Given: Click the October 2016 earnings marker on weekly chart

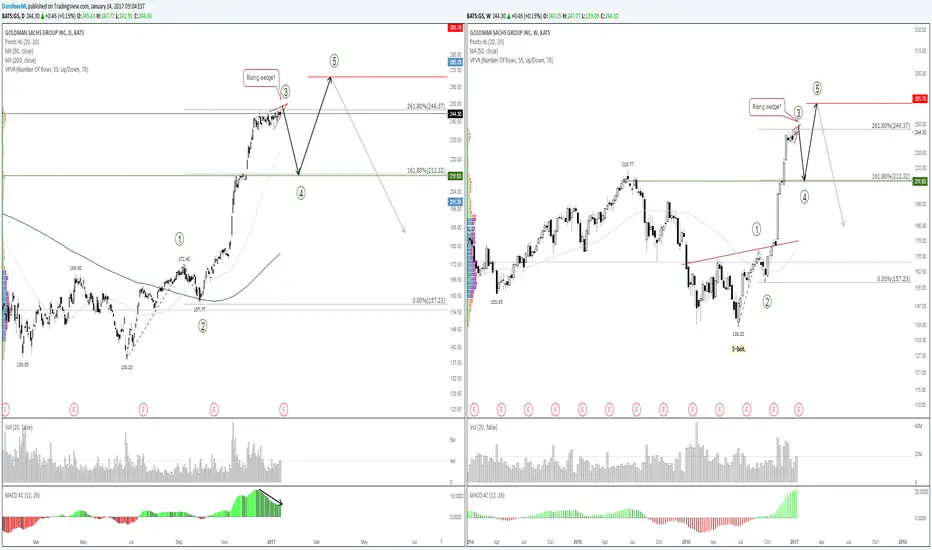Looking at the screenshot, I should coord(773,409).
